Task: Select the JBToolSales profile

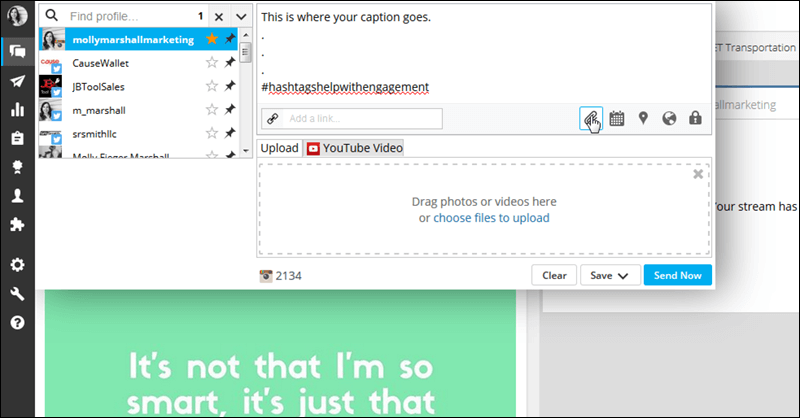Action: pyautogui.click(x=98, y=87)
